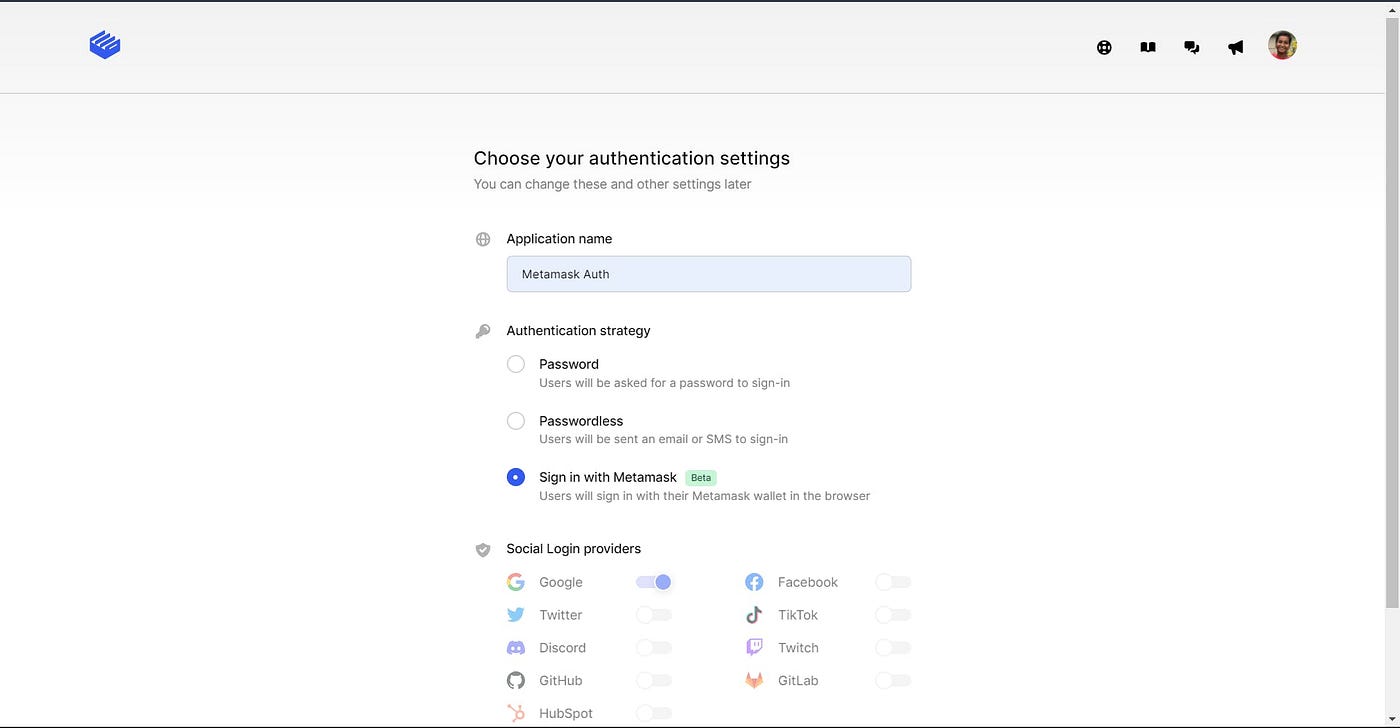The width and height of the screenshot is (1400, 728).
Task: Click the Twitter bird icon
Action: tap(516, 615)
